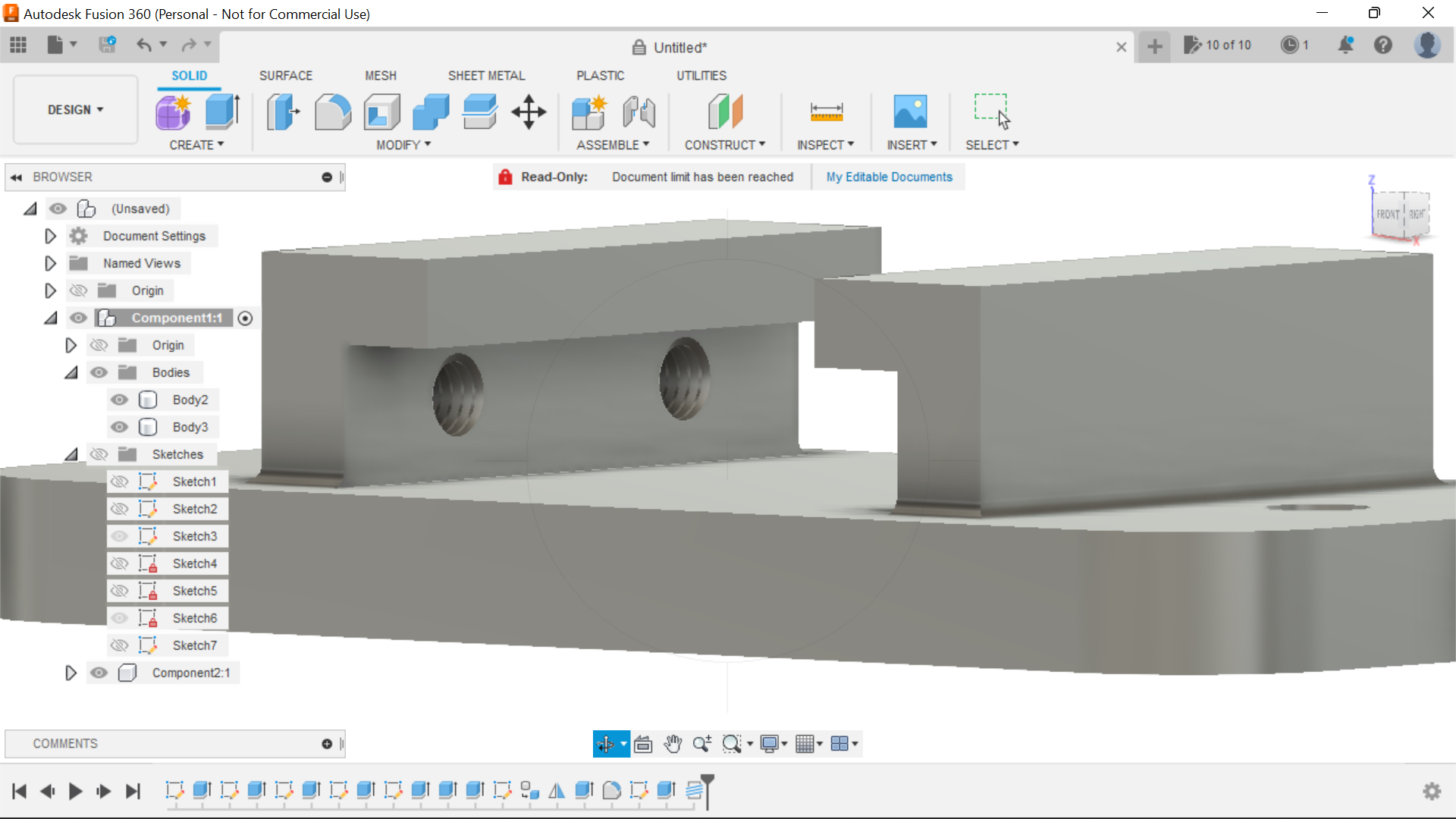Activate Component1:1 radio button
The image size is (1456, 819).
point(245,318)
